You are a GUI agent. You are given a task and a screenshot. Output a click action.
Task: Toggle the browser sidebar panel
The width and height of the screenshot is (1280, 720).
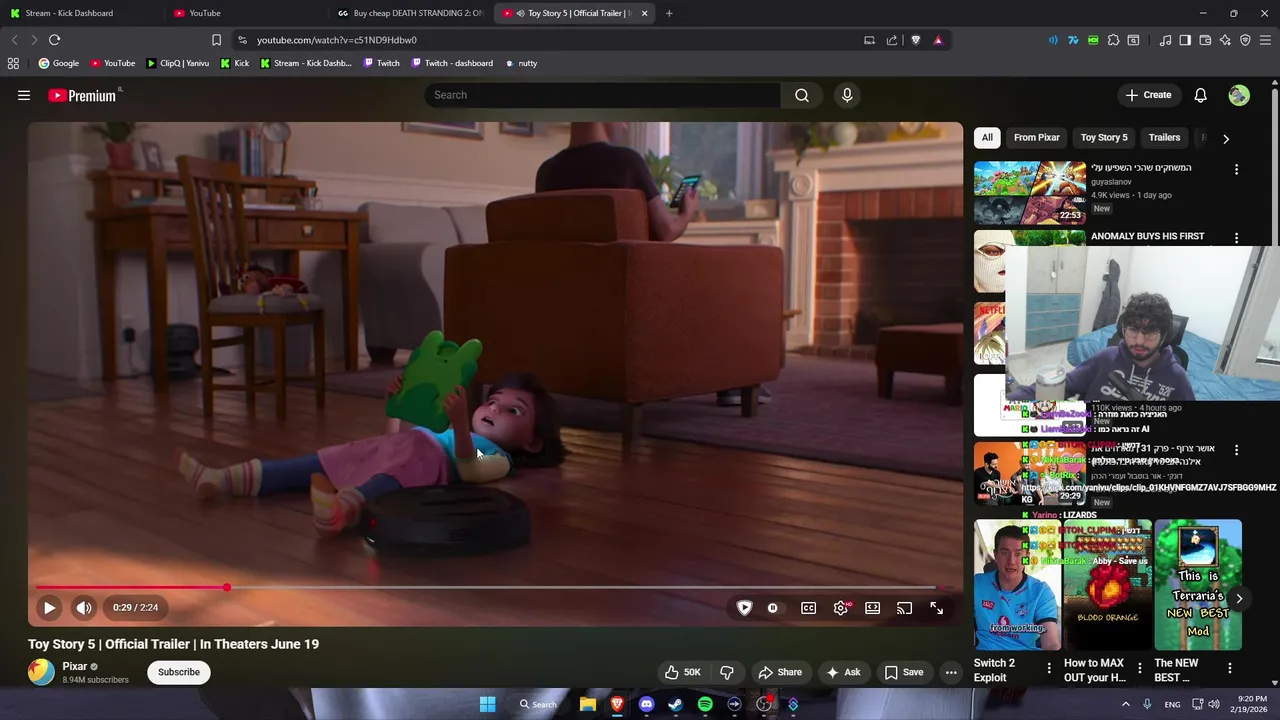1185,40
